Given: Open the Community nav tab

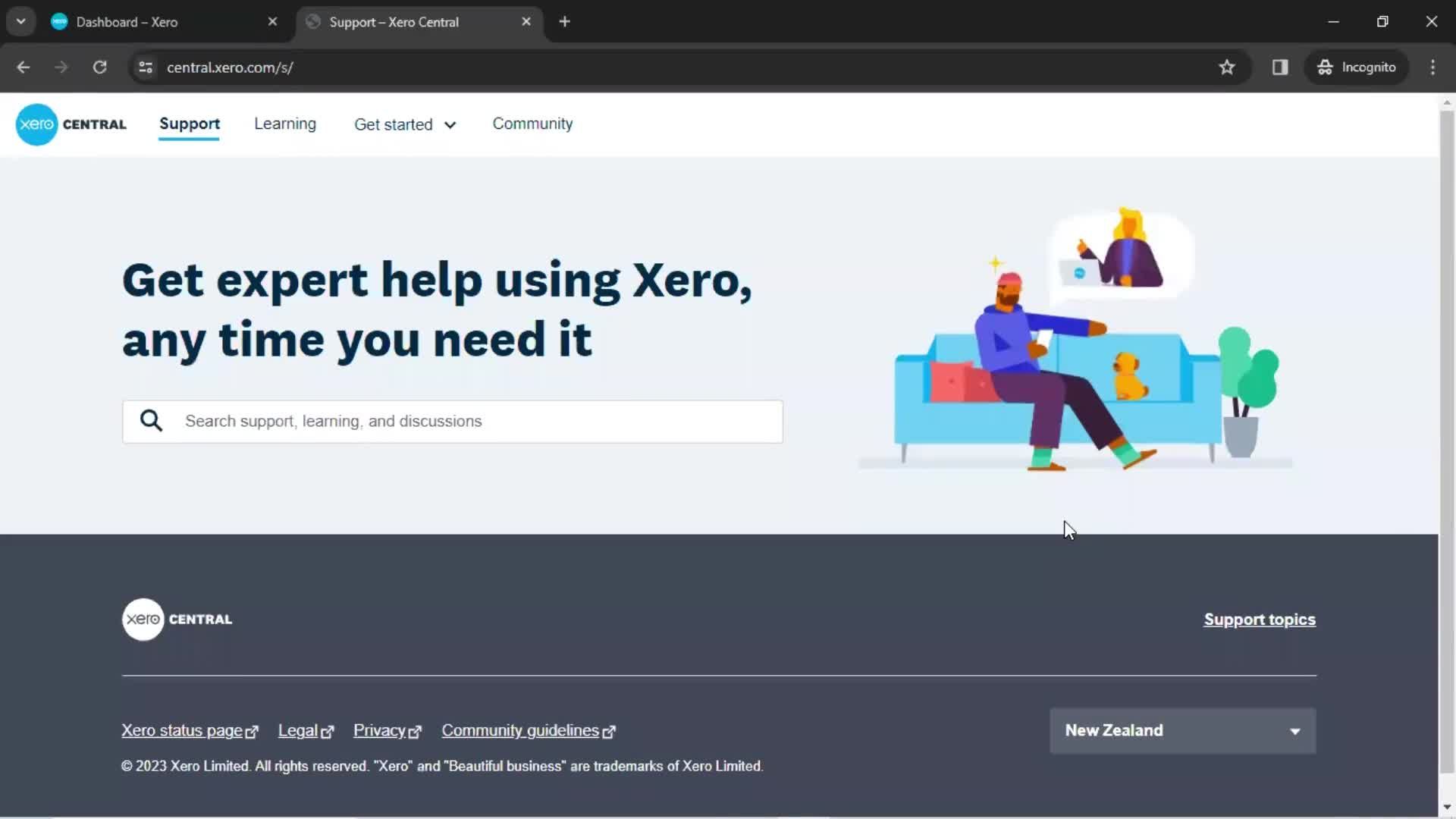Looking at the screenshot, I should [532, 124].
